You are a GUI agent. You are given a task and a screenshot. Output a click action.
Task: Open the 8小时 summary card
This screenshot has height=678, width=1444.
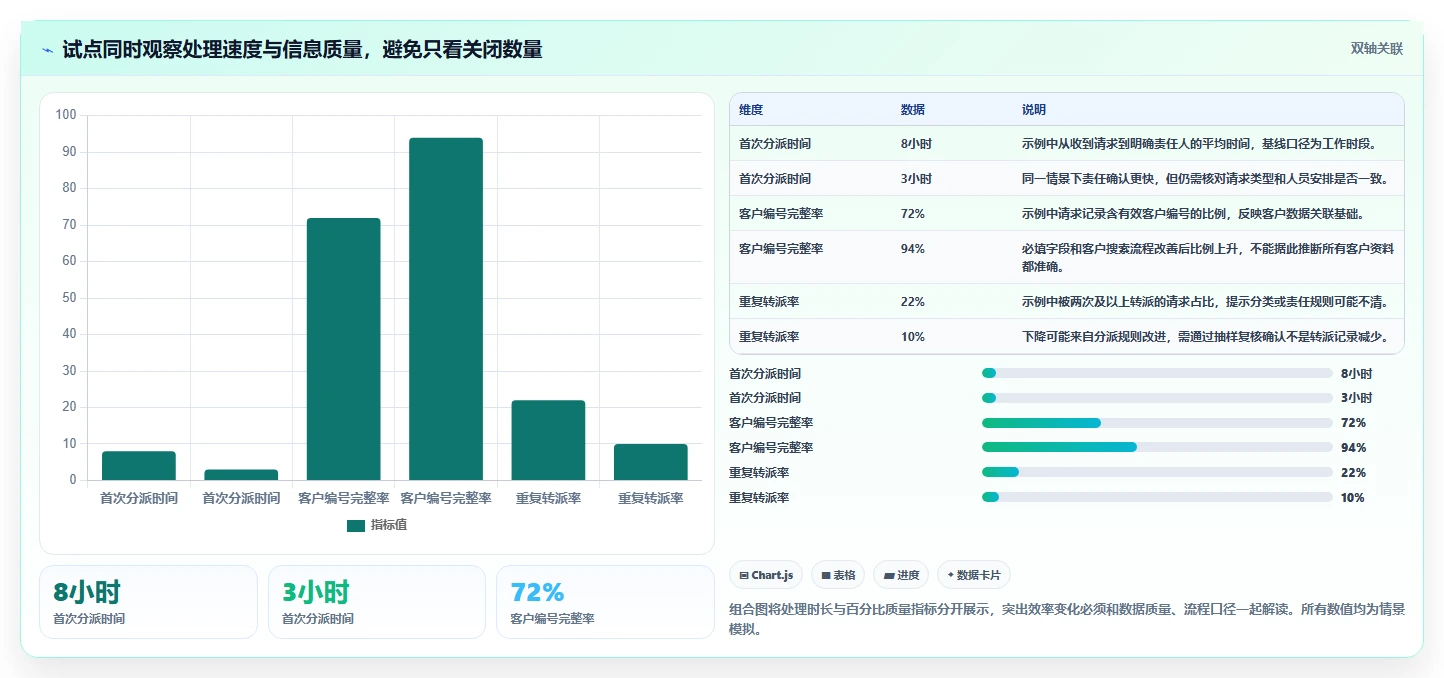pos(148,602)
